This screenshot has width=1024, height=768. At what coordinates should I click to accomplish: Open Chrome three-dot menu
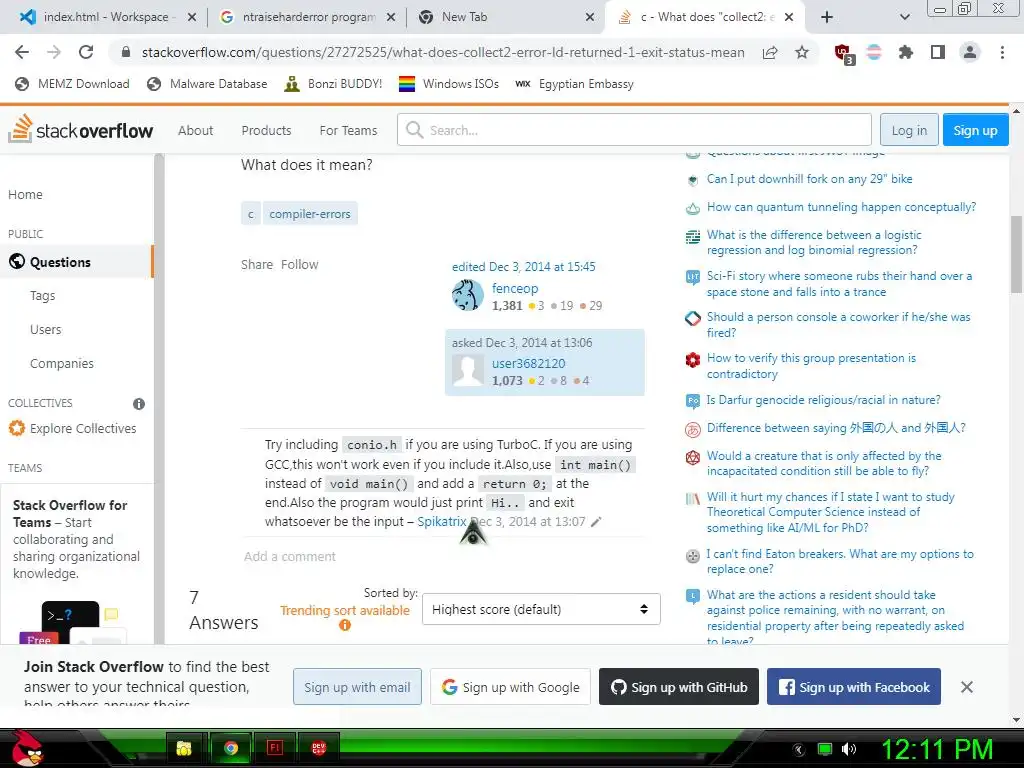click(x=1002, y=52)
